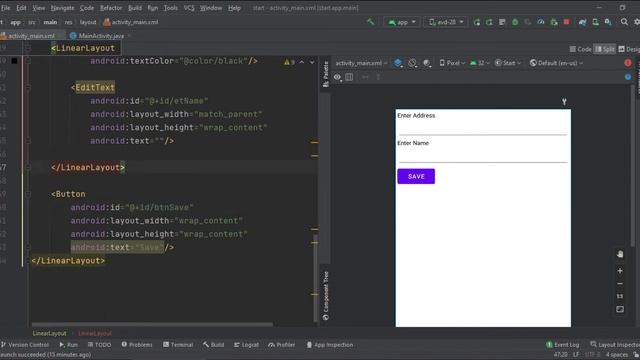Switch to Code view mode
Image resolution: width=640 pixels, height=360 pixels.
click(x=580, y=49)
